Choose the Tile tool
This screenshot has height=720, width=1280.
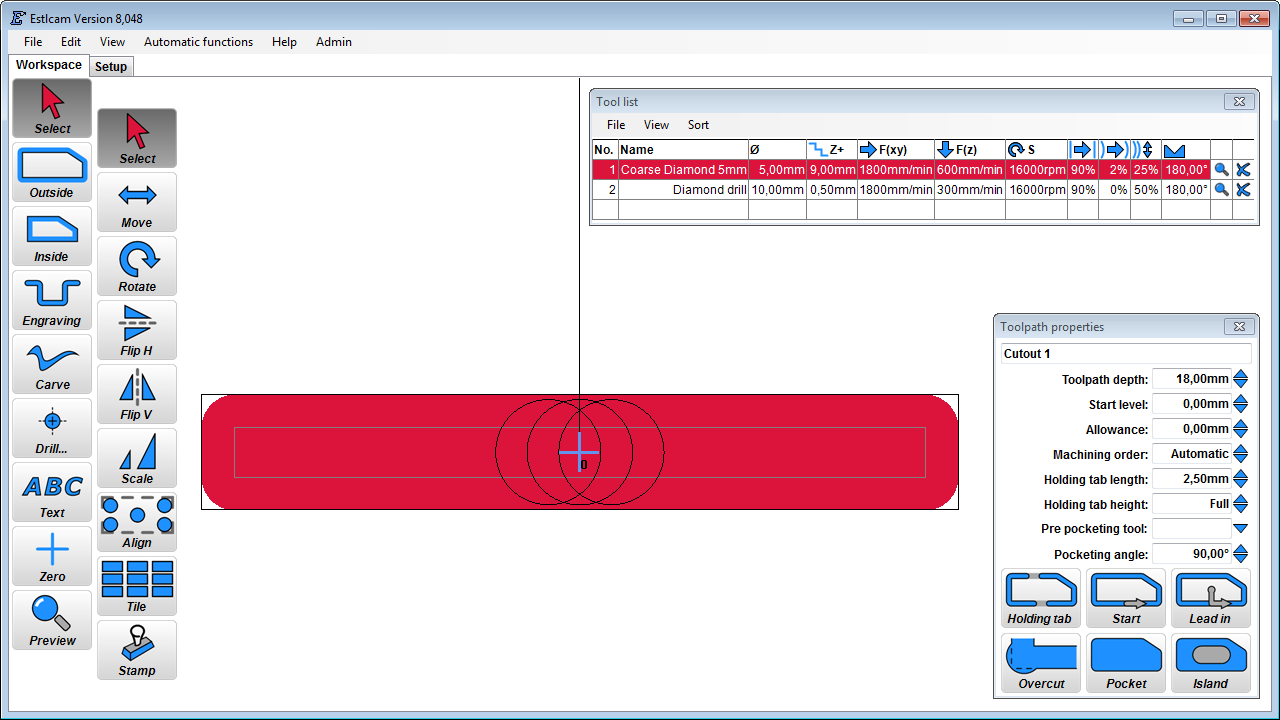137,586
